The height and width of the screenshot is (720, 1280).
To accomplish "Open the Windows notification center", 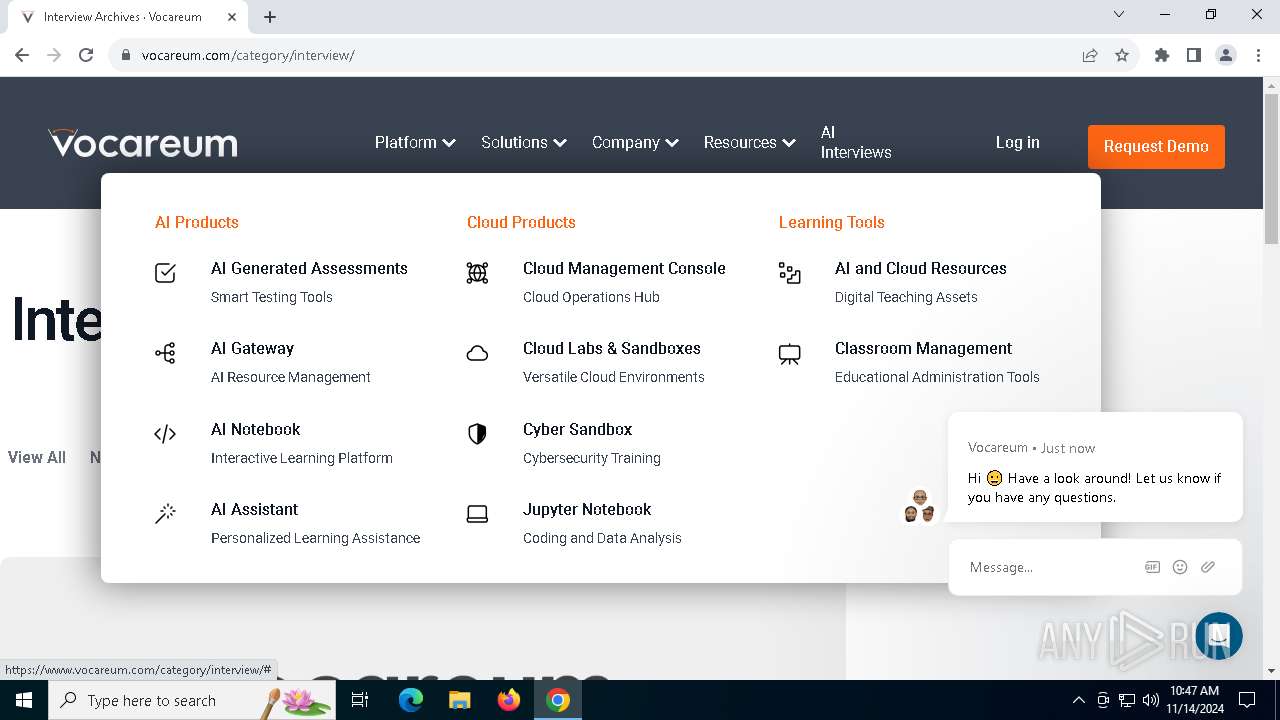I will (x=1247, y=700).
